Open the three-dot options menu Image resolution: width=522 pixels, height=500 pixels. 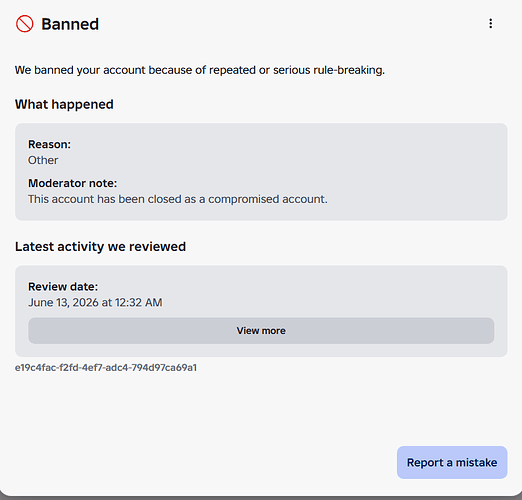pos(490,24)
